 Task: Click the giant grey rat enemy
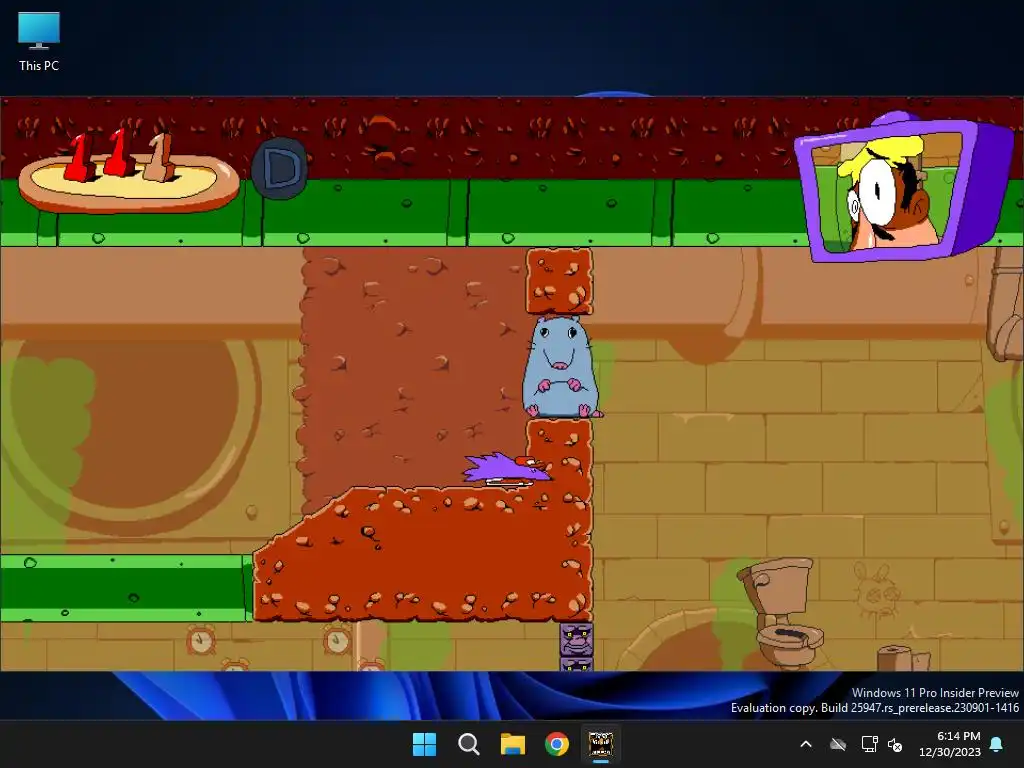(x=562, y=367)
